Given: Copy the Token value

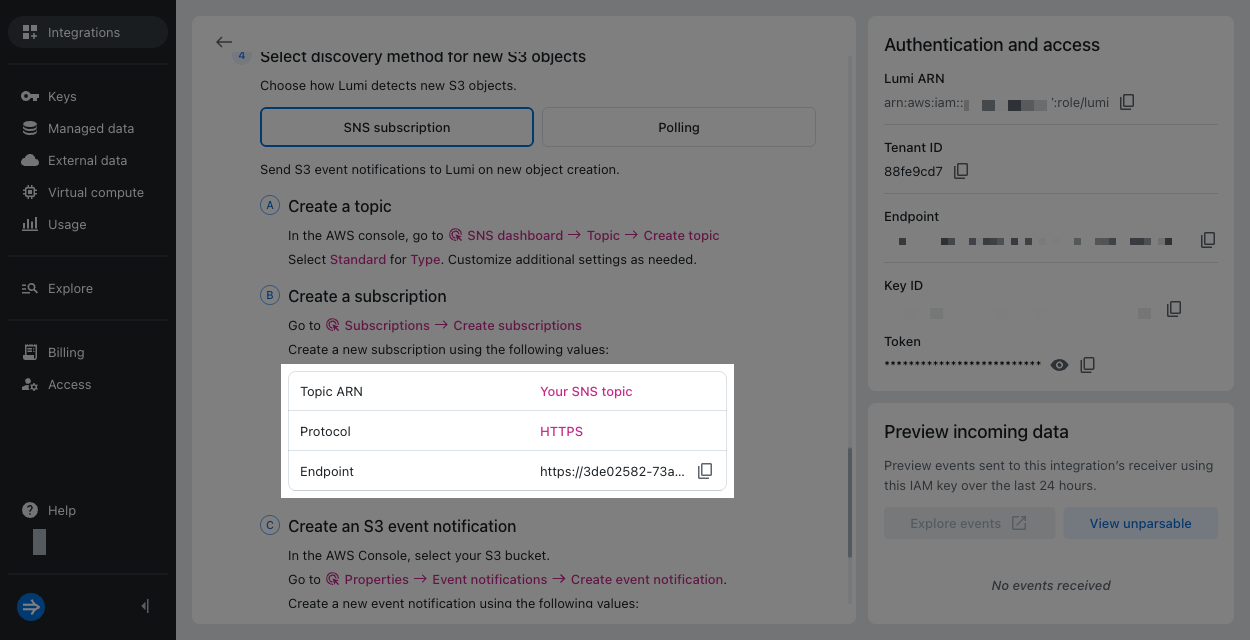Looking at the screenshot, I should (1088, 365).
